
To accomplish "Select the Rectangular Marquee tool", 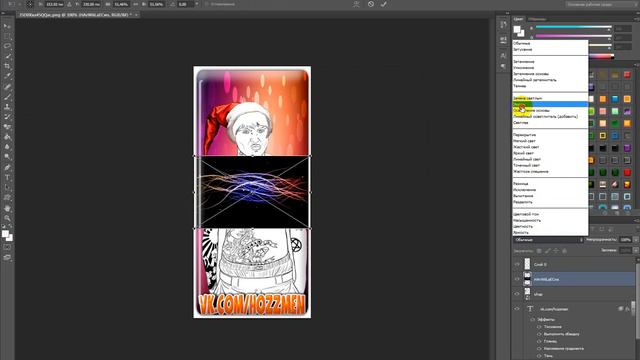I will pyautogui.click(x=7, y=36).
